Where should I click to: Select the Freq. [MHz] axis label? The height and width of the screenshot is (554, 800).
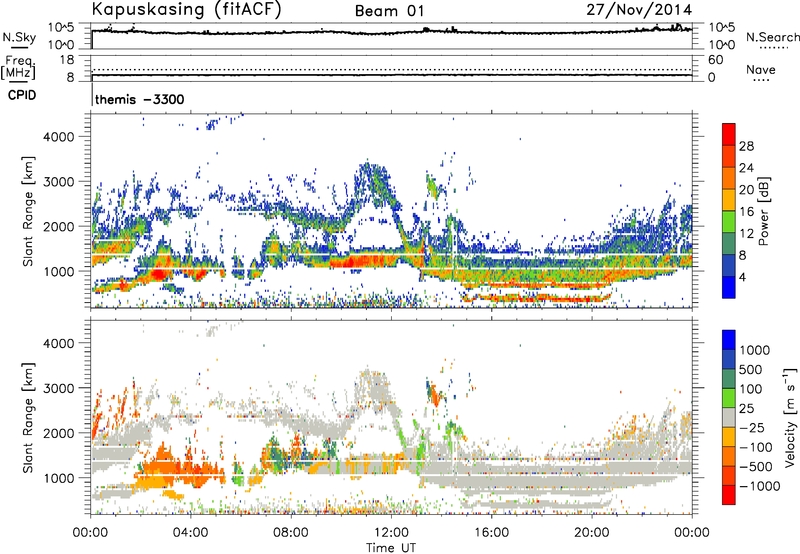click(18, 68)
